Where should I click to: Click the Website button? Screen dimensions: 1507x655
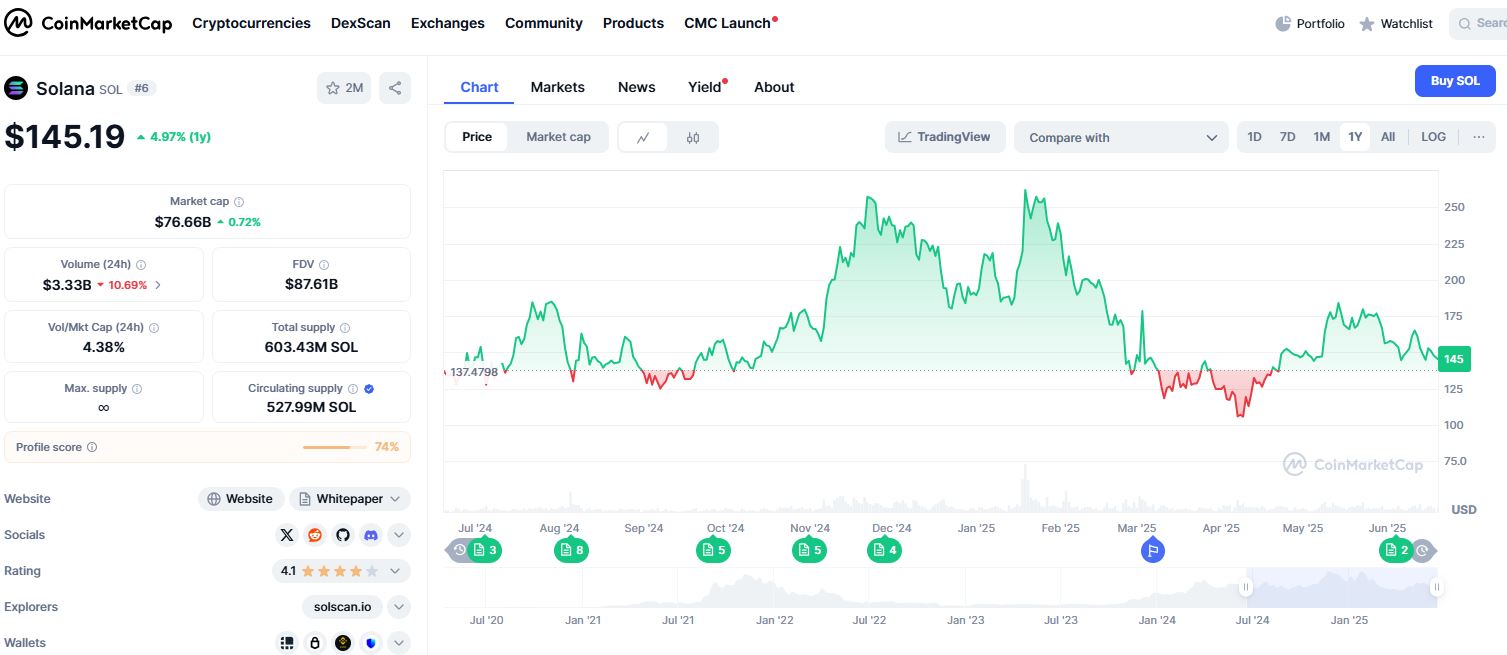pyautogui.click(x=241, y=499)
